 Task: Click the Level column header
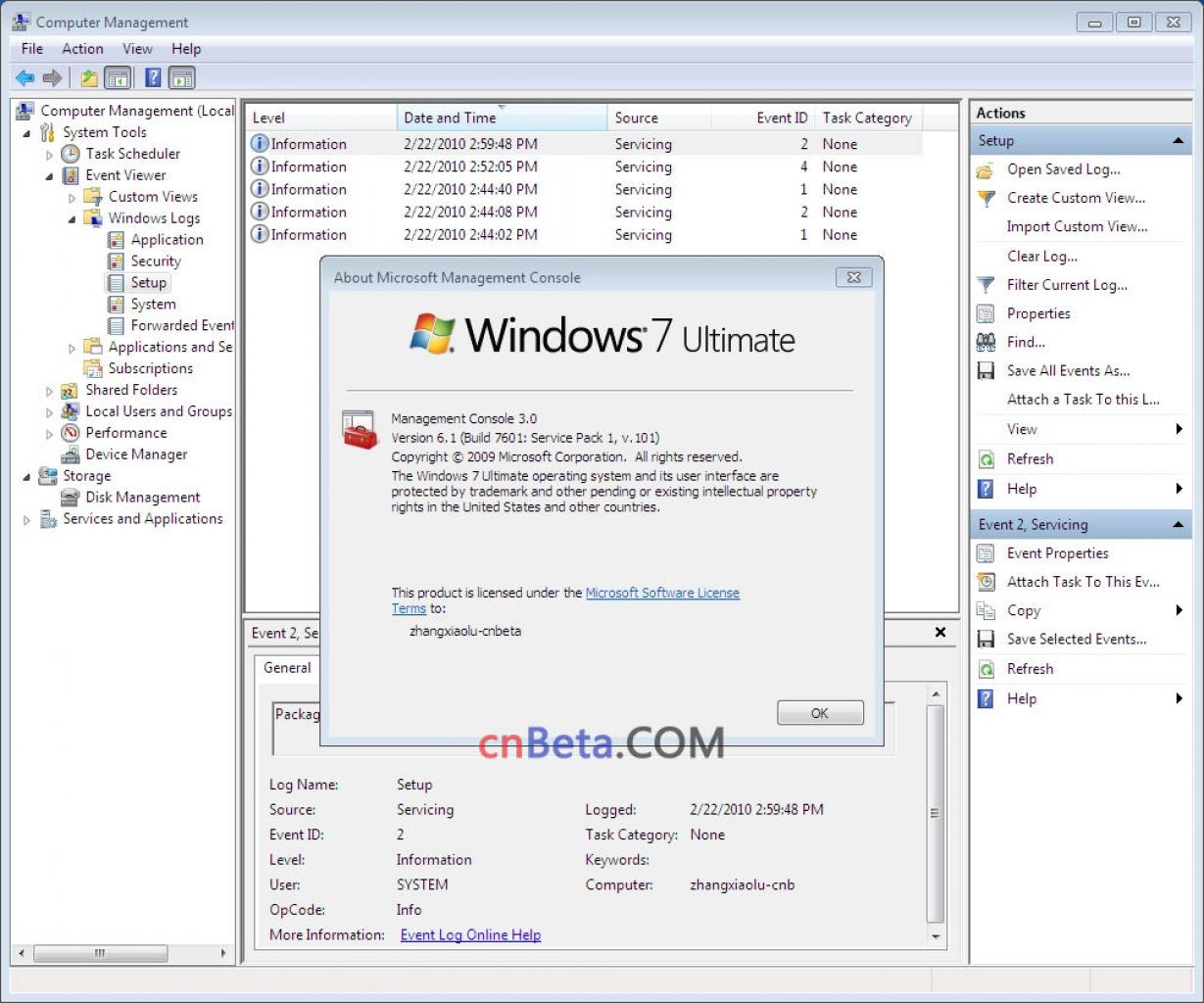322,118
